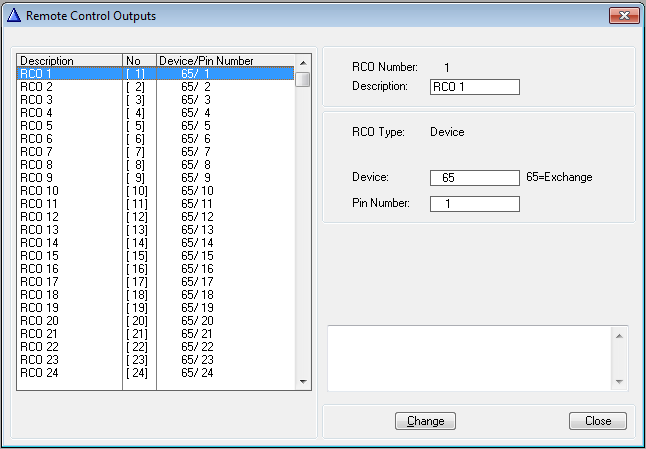This screenshot has width=646, height=449.
Task: Click the Device number field
Action: pos(475,178)
